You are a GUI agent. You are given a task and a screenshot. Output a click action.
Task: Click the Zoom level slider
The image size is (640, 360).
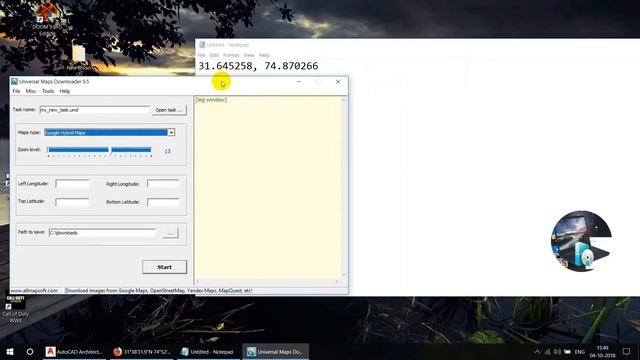pyautogui.click(x=100, y=151)
